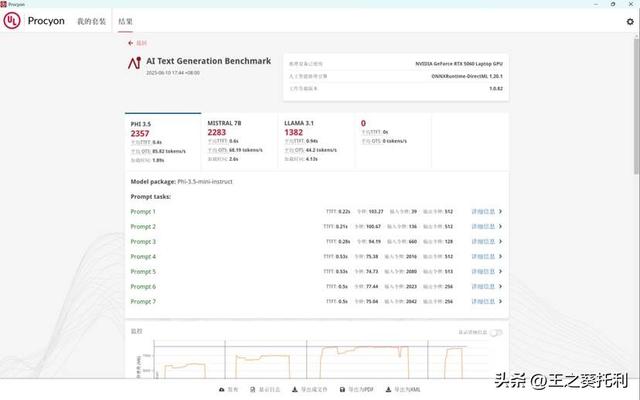Switch to the first header tab next to Procyon
640x400 pixels.
click(91, 21)
